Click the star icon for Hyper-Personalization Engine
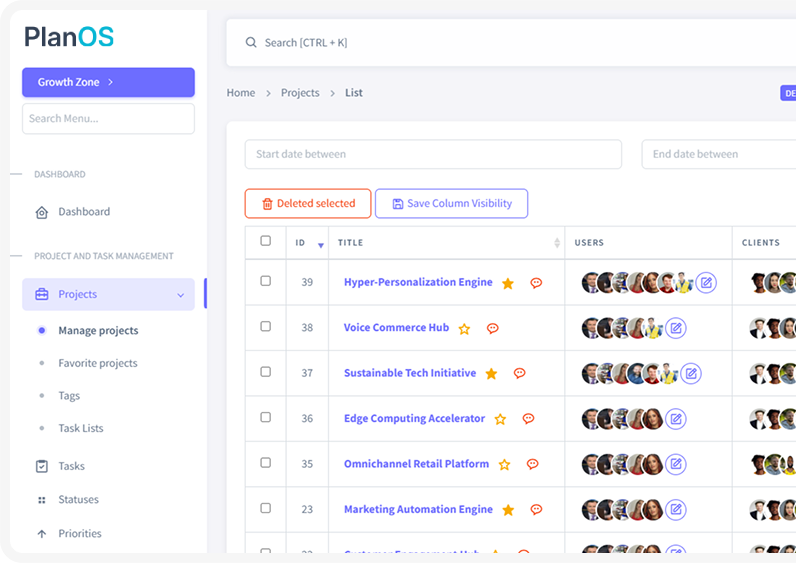796x563 pixels. (508, 283)
